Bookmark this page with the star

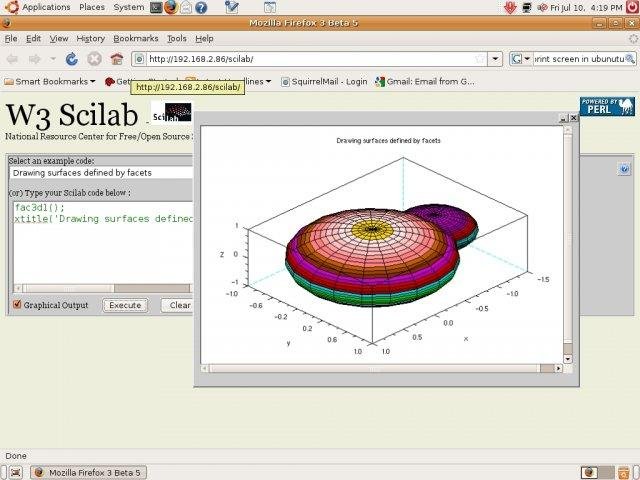coord(480,59)
